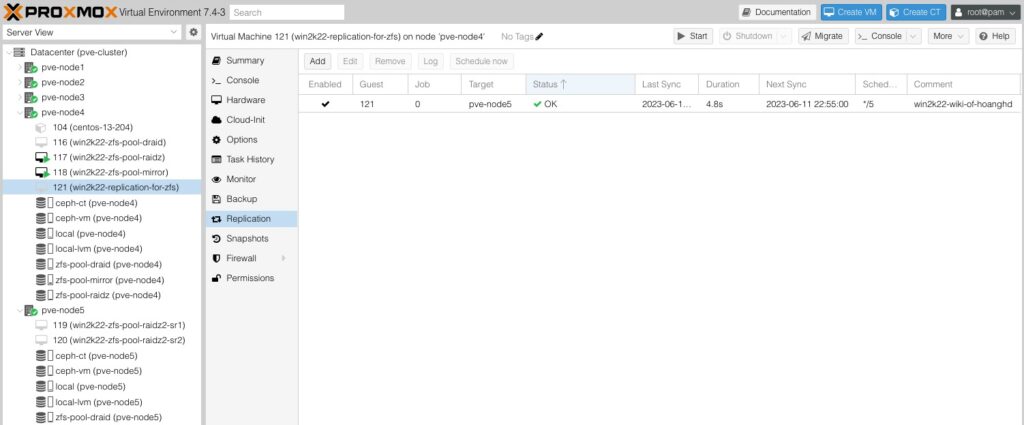The image size is (1024, 425).
Task: Click pve-node3 node icon
Action: point(31,97)
